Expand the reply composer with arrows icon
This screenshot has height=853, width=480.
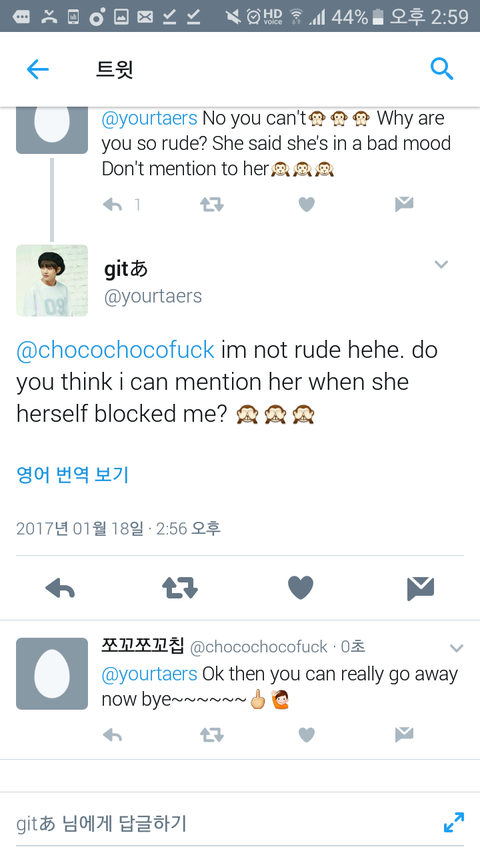click(454, 822)
